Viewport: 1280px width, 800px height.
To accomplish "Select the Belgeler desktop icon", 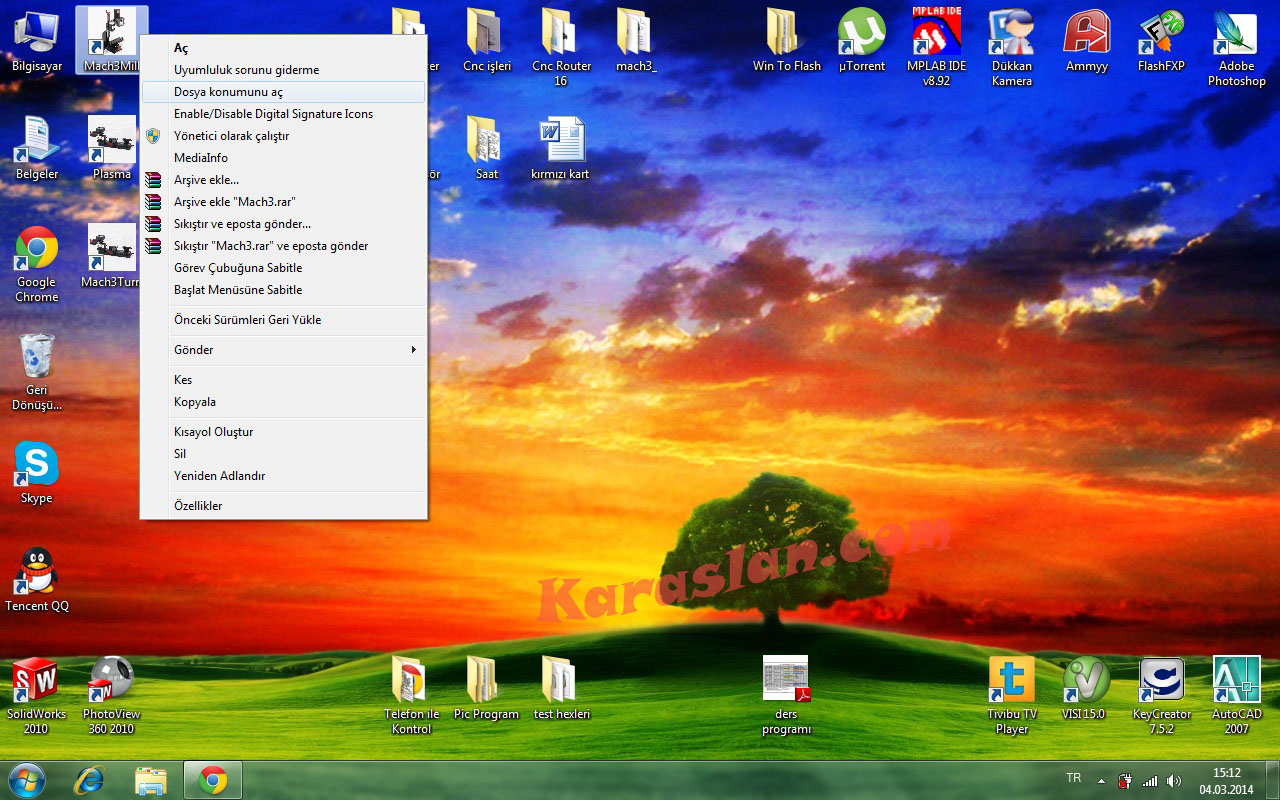I will [x=37, y=148].
